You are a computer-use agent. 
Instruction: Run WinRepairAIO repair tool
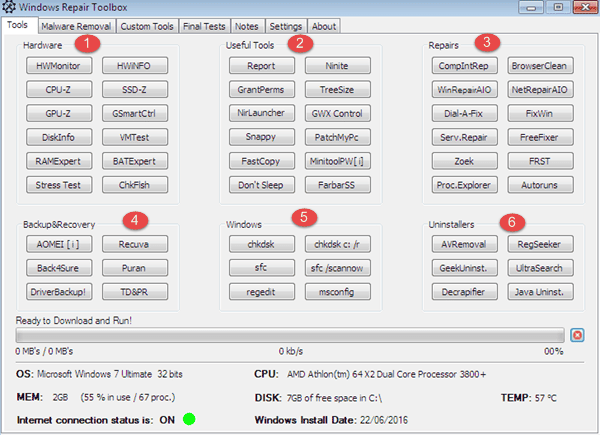461,90
